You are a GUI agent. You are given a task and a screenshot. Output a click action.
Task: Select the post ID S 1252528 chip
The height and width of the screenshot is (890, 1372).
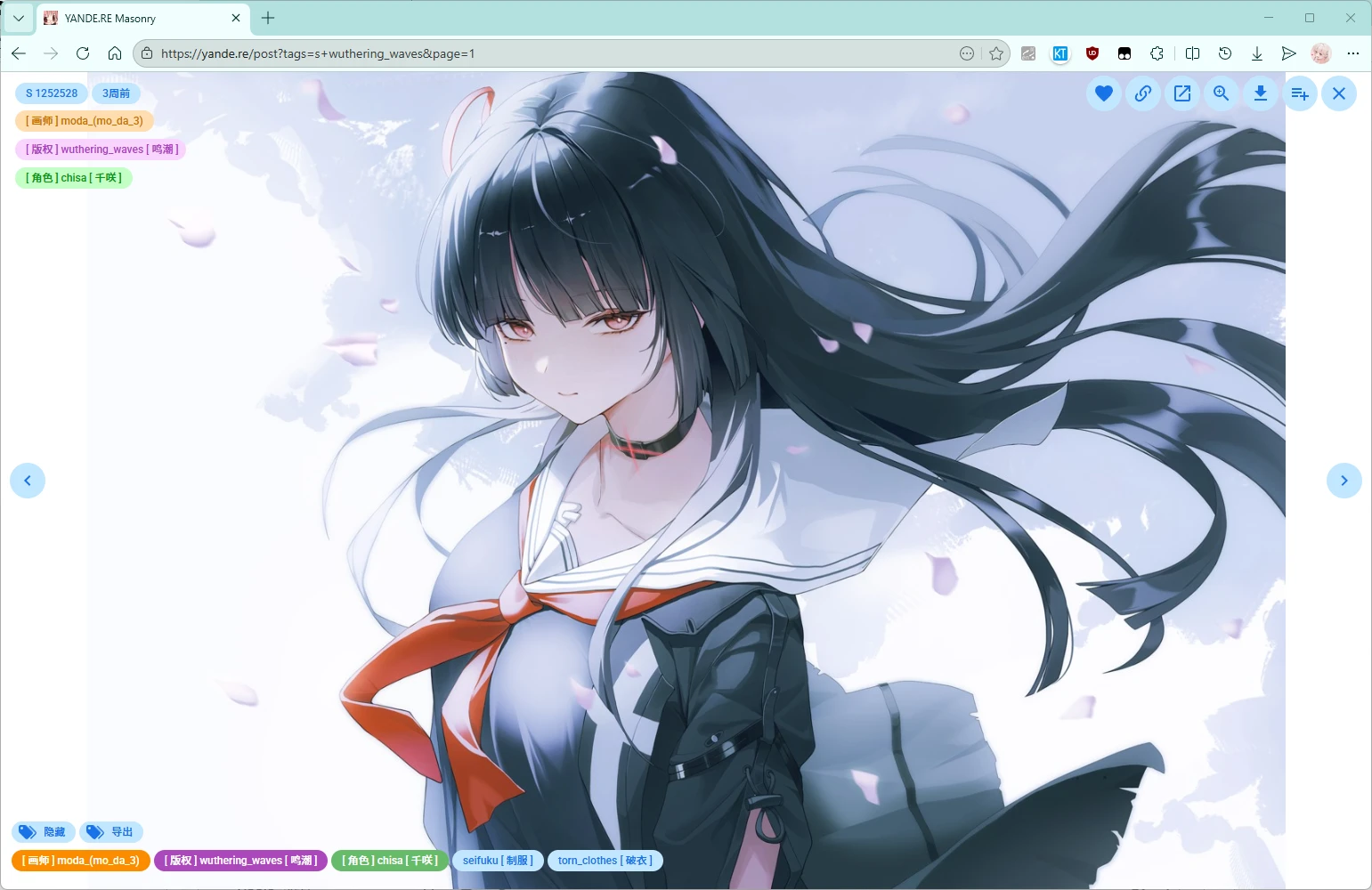click(52, 93)
